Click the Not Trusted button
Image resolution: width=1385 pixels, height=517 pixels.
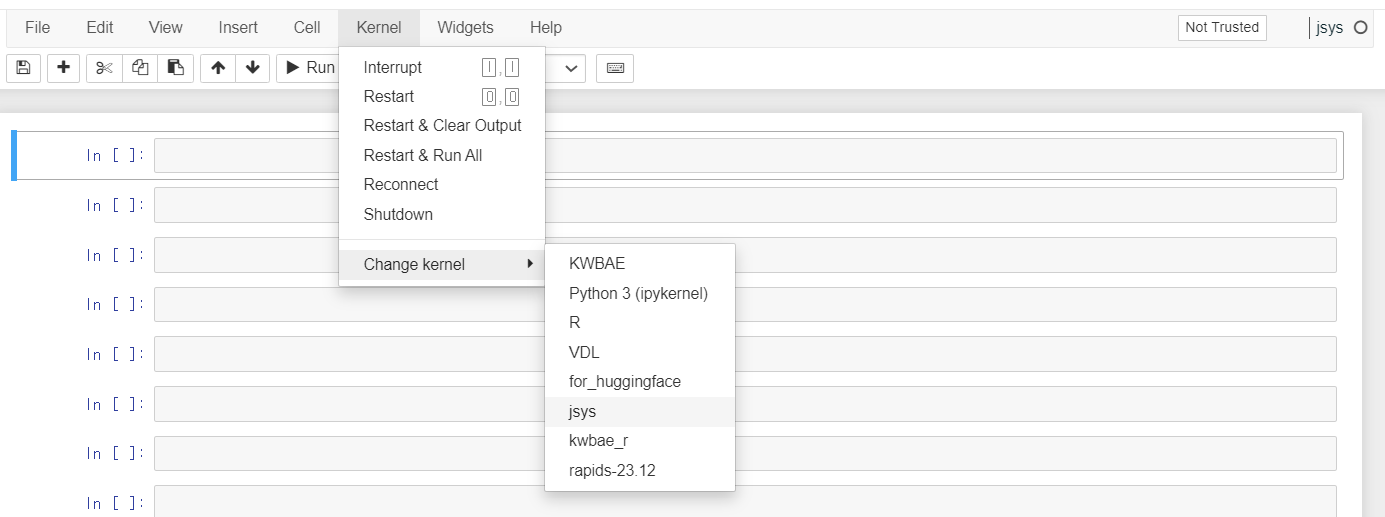[x=1222, y=28]
